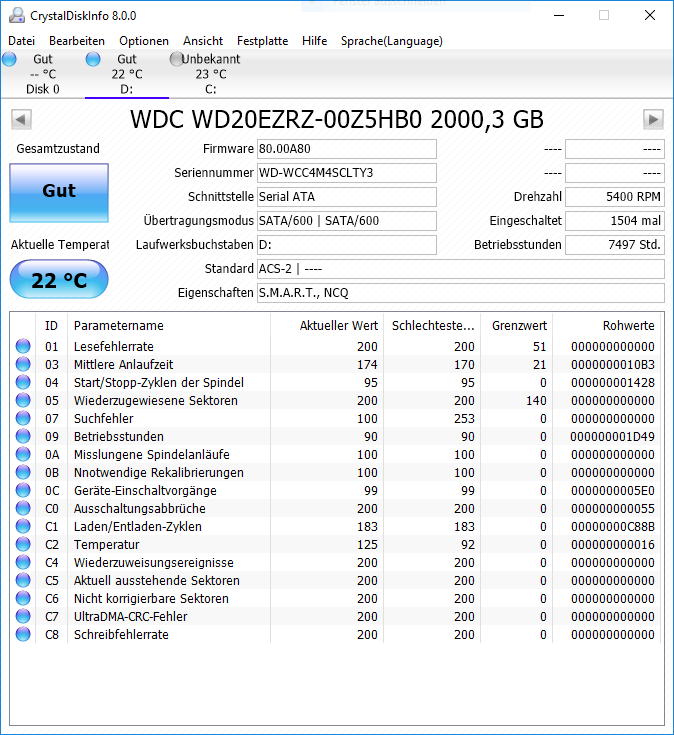674x735 pixels.
Task: Click status orb of Mittlere Anlaufzeit row
Action: point(23,364)
